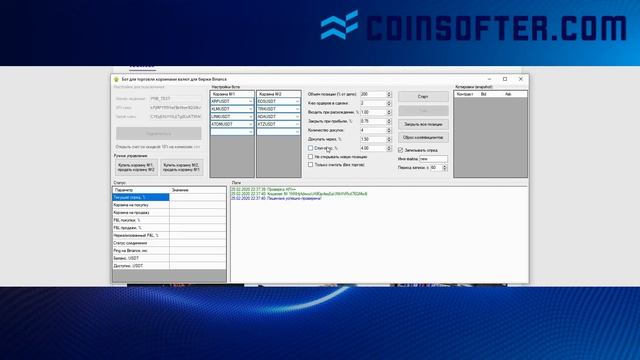This screenshot has height=360, width=640.
Task: Click the Coinsofter.com logo emblem
Action: point(339,25)
